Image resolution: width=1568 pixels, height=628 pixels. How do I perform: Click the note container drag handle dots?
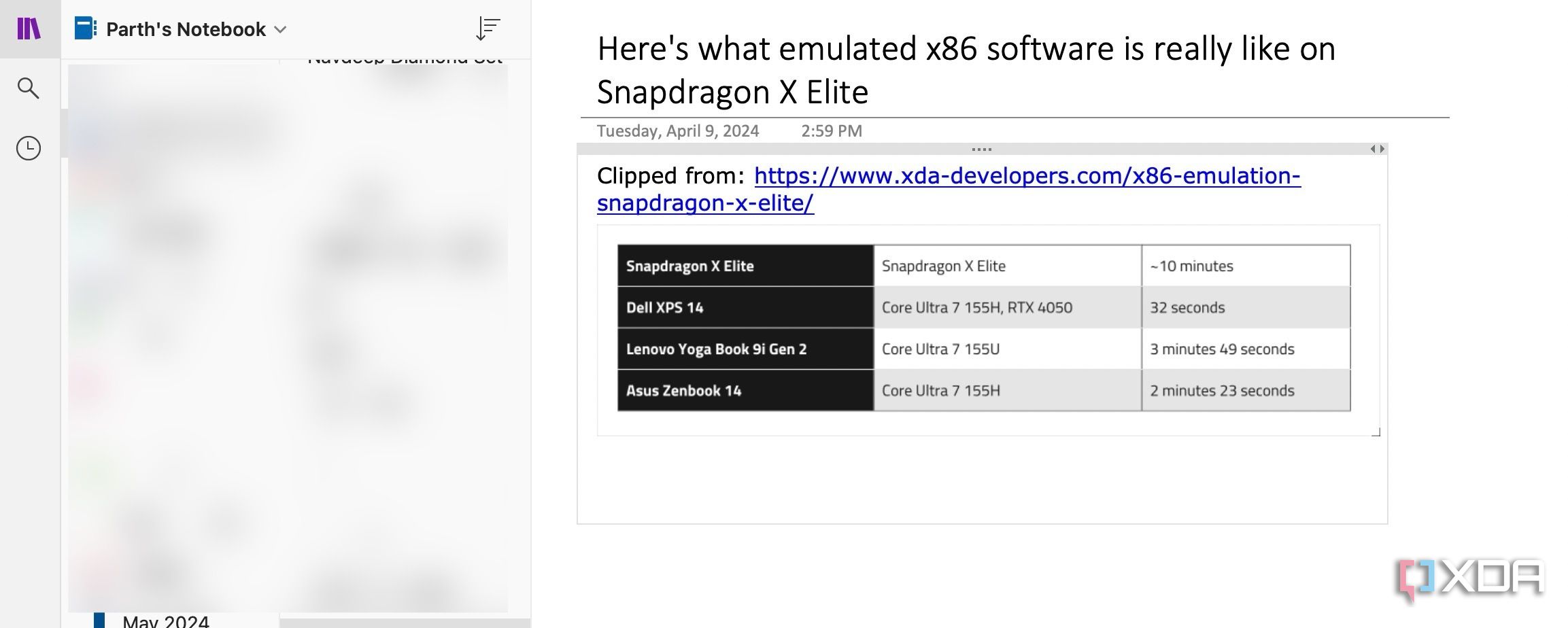tap(981, 149)
